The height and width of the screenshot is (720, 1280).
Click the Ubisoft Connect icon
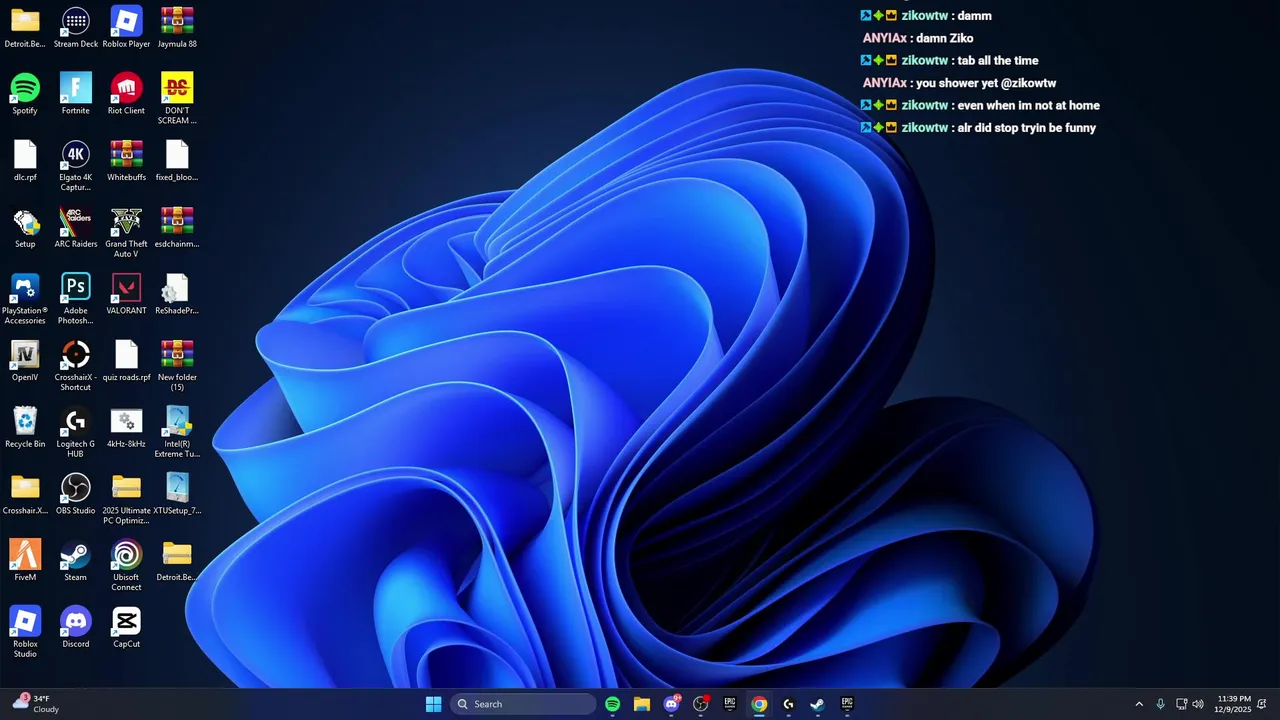126,566
